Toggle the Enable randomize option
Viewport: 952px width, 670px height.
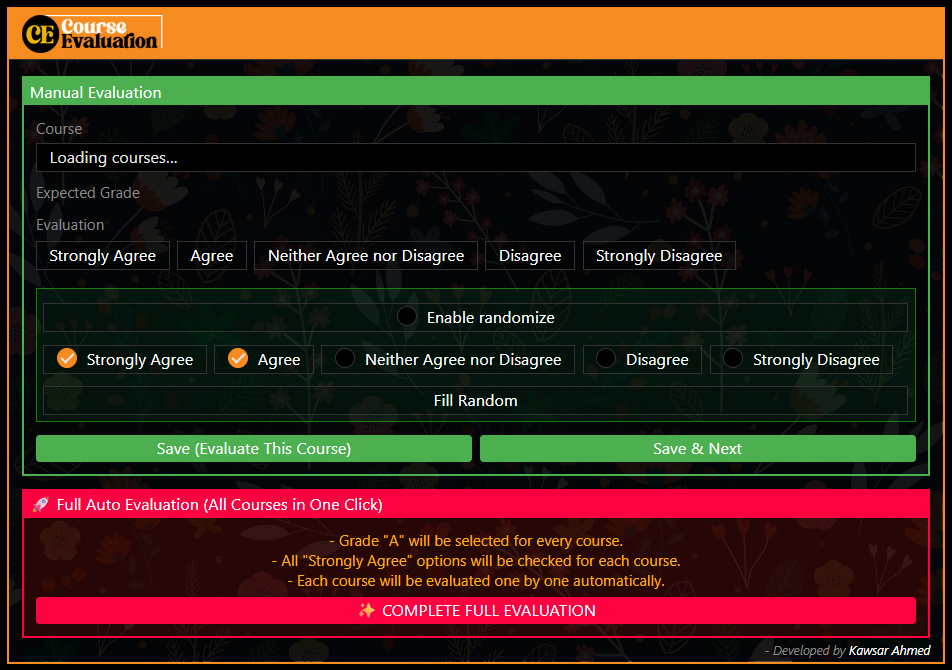click(407, 317)
